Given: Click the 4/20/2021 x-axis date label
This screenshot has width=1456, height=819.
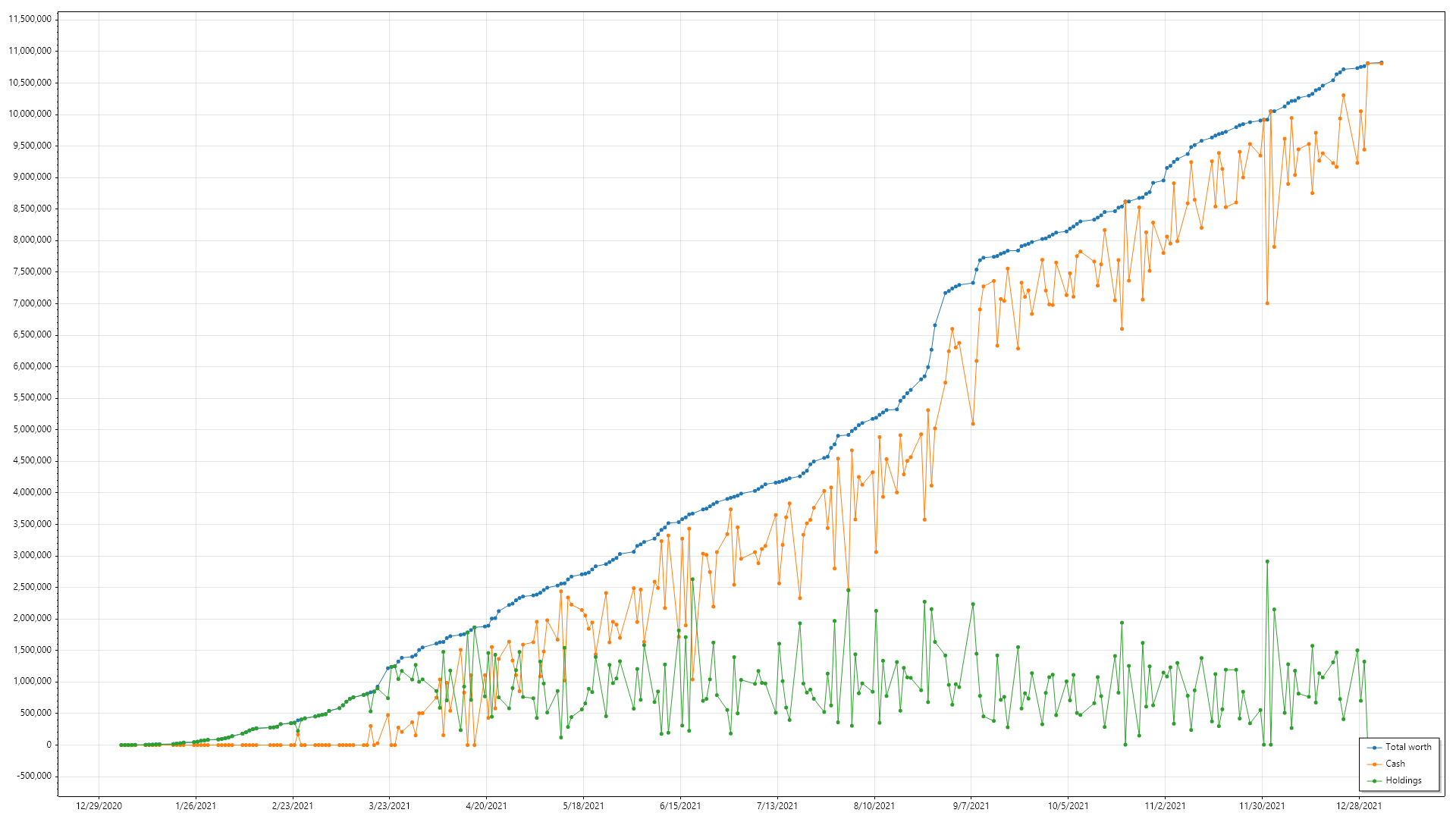Looking at the screenshot, I should pyautogui.click(x=486, y=806).
